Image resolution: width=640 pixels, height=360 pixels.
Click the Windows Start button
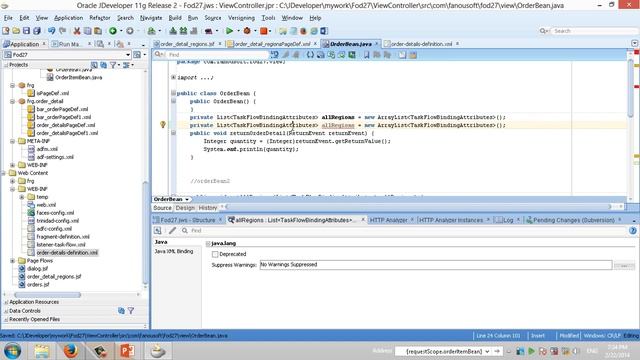coord(12,351)
